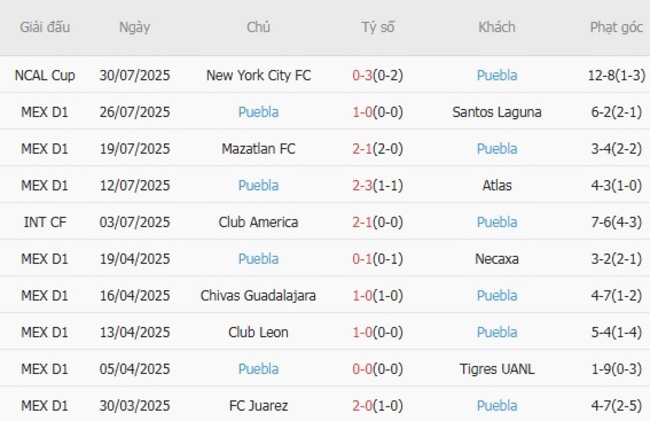This screenshot has height=421, width=650.
Task: Select the NCAL Cup competition cell
Action: (x=45, y=75)
